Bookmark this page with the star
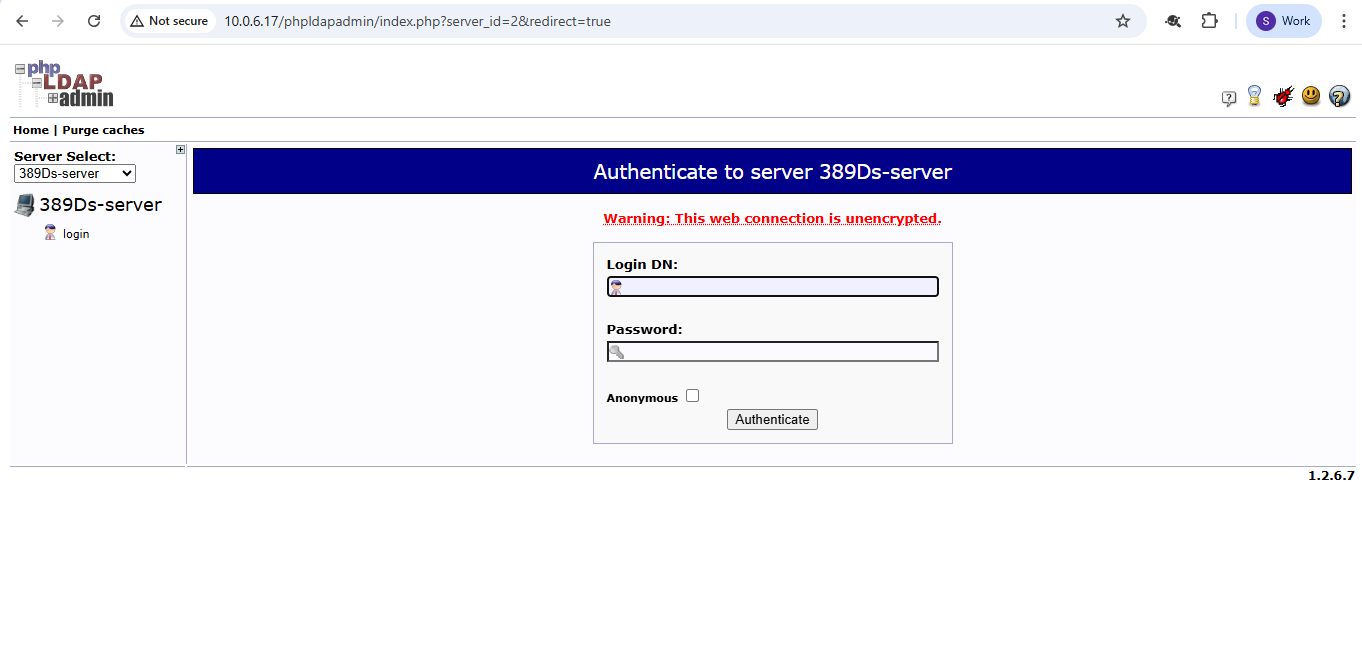The height and width of the screenshot is (672, 1362). [1123, 21]
